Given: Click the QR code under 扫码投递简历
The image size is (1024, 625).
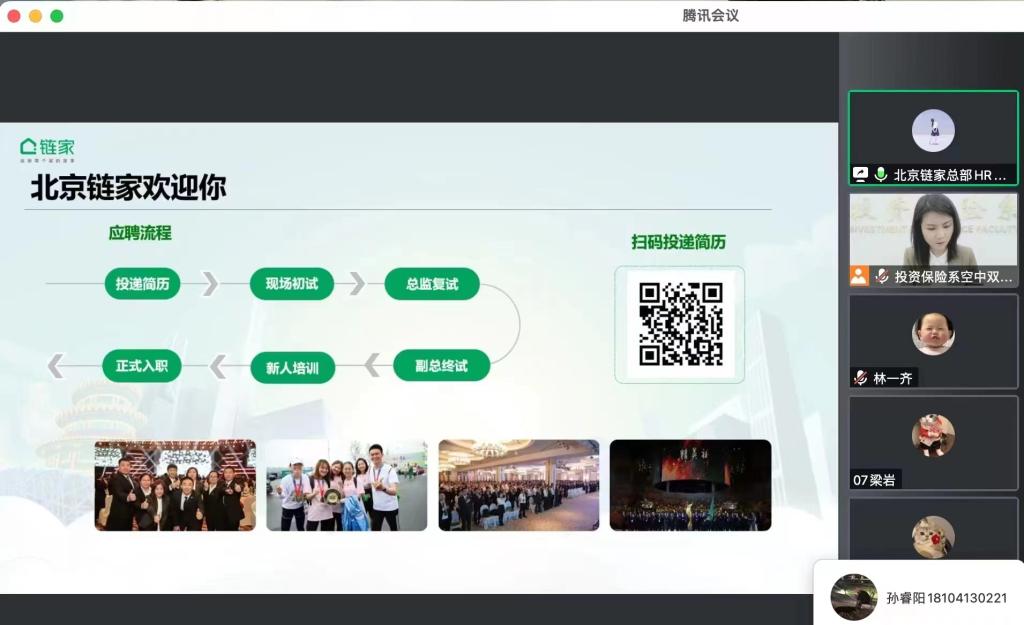Looking at the screenshot, I should 680,323.
